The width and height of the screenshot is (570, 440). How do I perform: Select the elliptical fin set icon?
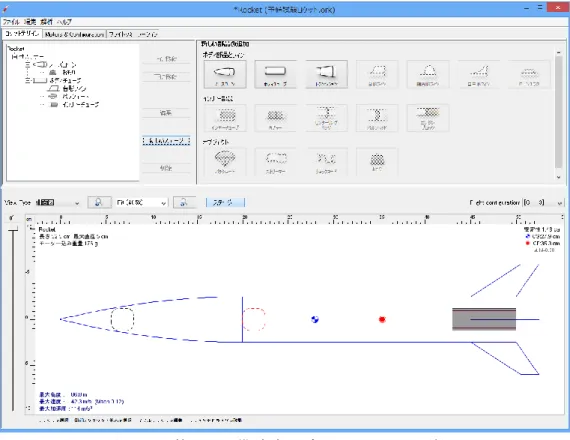pos(428,75)
